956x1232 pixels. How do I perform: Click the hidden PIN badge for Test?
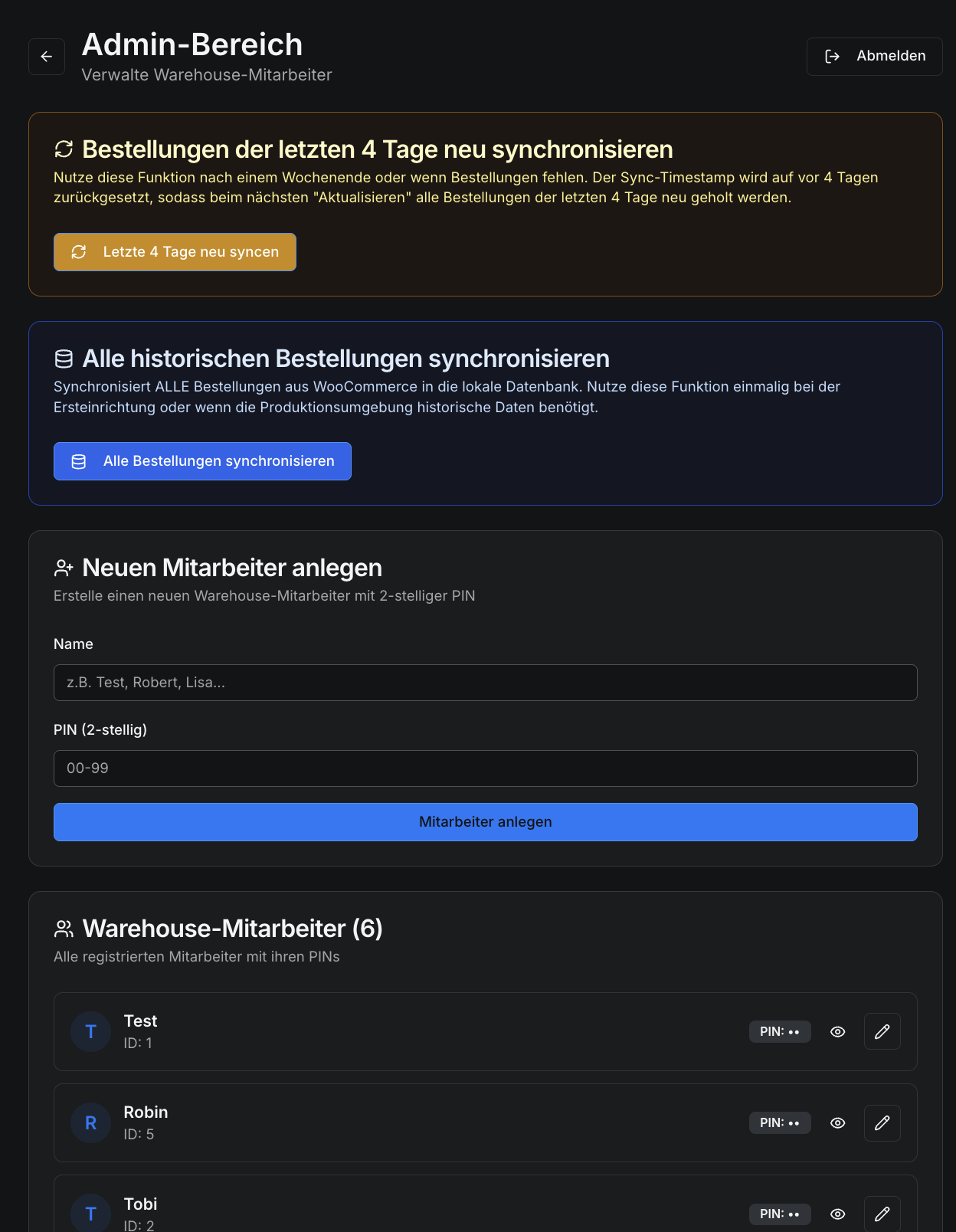pyautogui.click(x=780, y=1032)
